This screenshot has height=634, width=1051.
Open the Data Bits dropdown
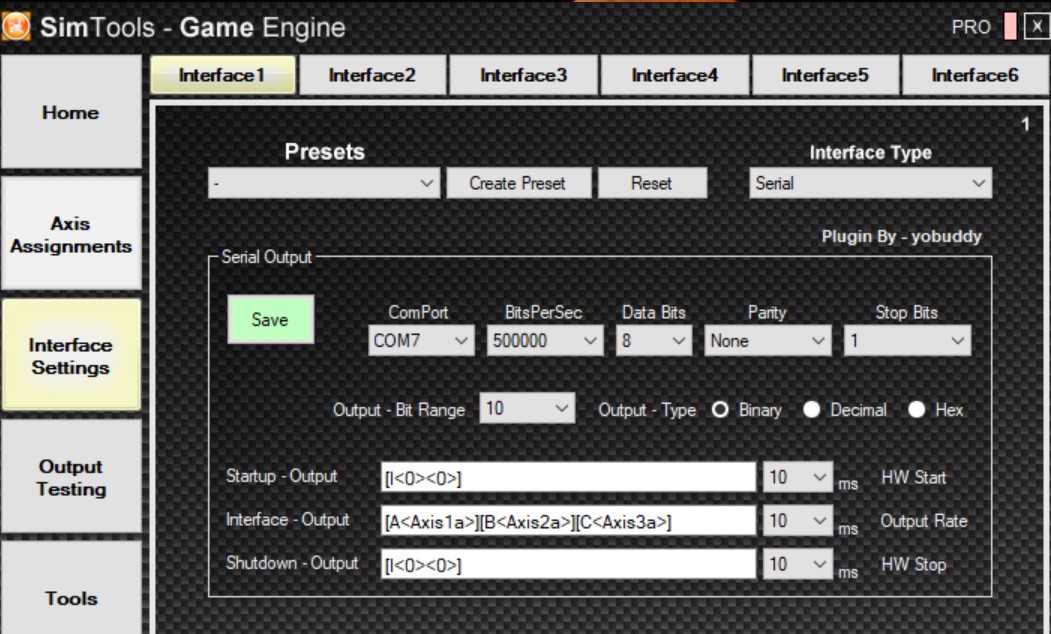(654, 340)
